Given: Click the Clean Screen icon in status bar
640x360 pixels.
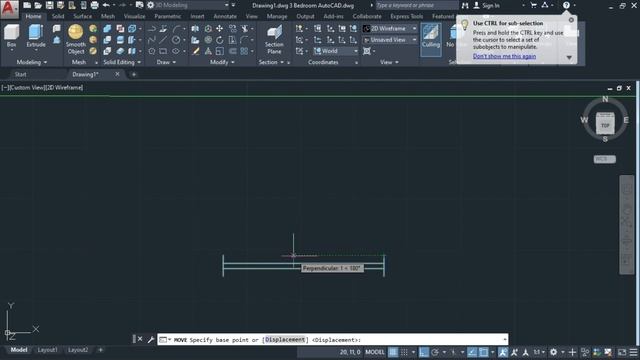Looking at the screenshot, I should (622, 352).
